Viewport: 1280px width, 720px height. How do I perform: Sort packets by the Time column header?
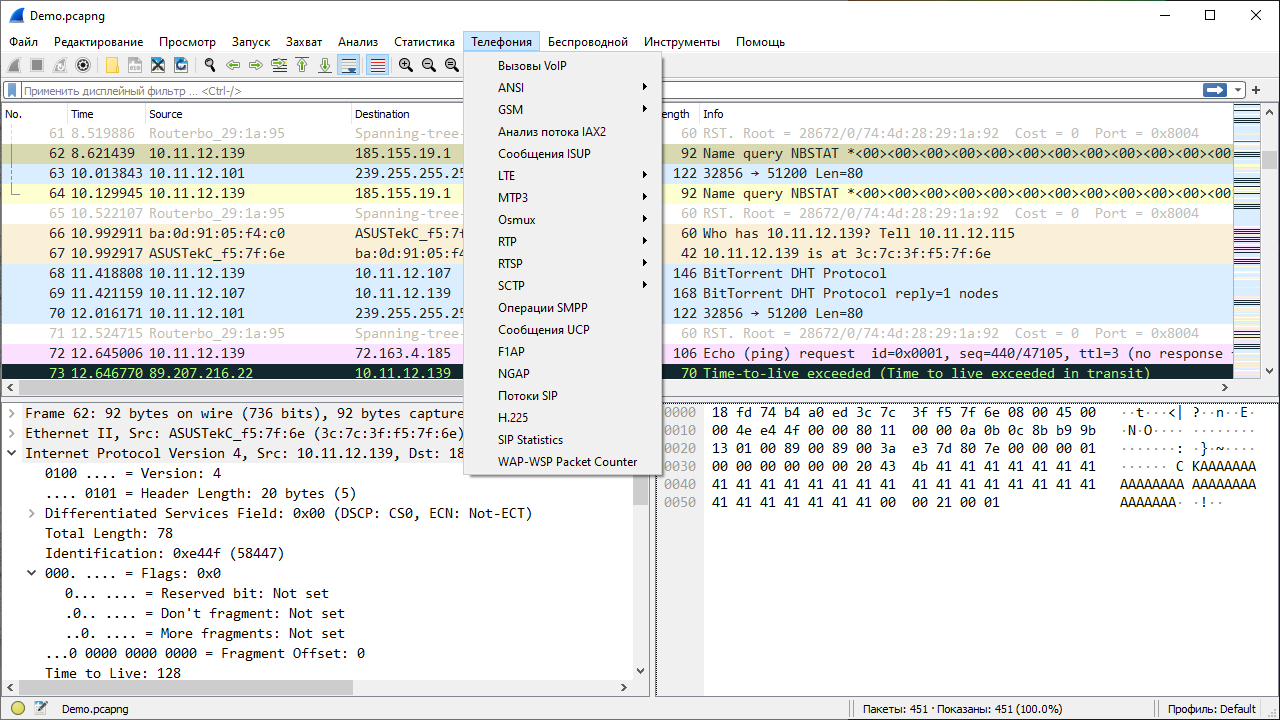(x=106, y=114)
